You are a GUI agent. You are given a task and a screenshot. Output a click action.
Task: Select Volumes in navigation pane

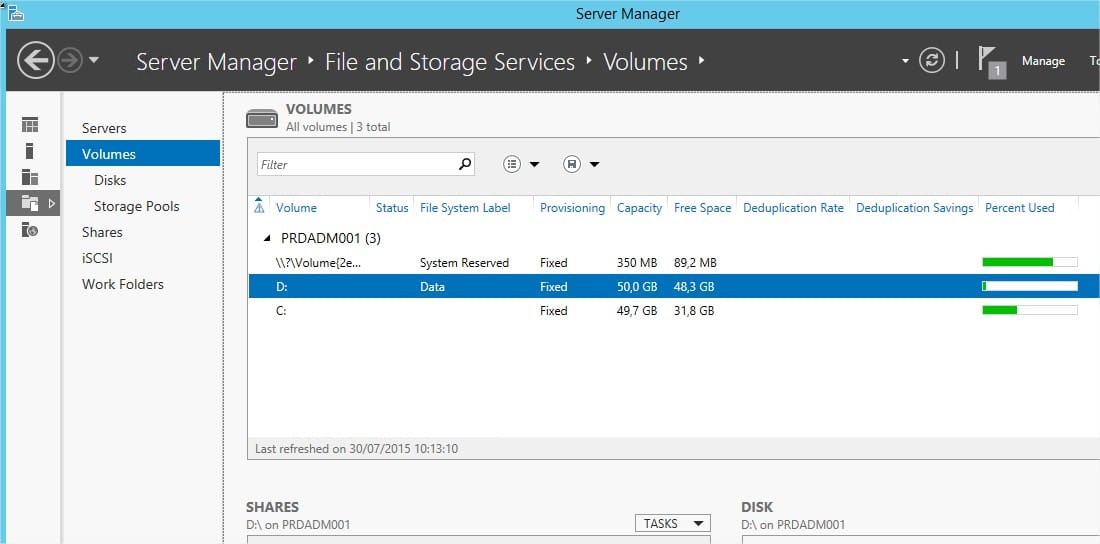click(143, 154)
